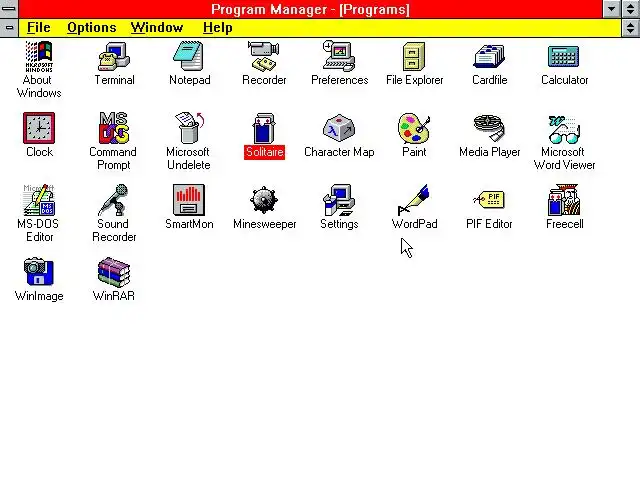Screen dimensions: 640x480
Task: Restore the Programs group window
Action: coord(631,28)
